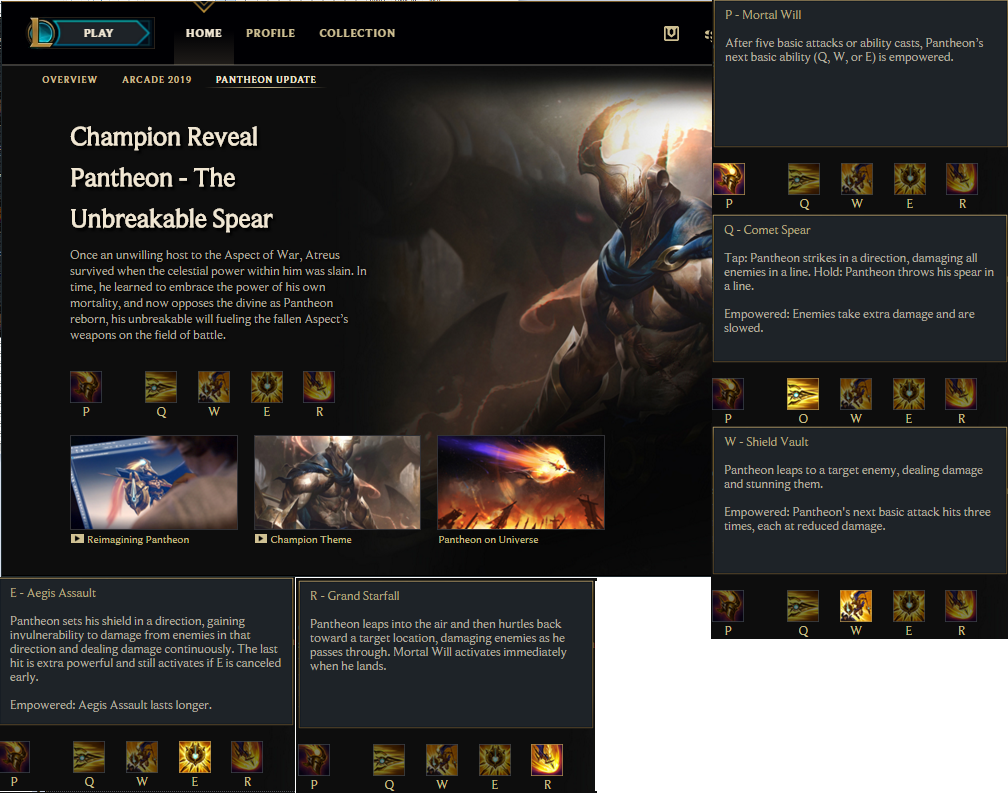
Task: Switch to the OVERVIEW sub-tab
Action: (69, 80)
